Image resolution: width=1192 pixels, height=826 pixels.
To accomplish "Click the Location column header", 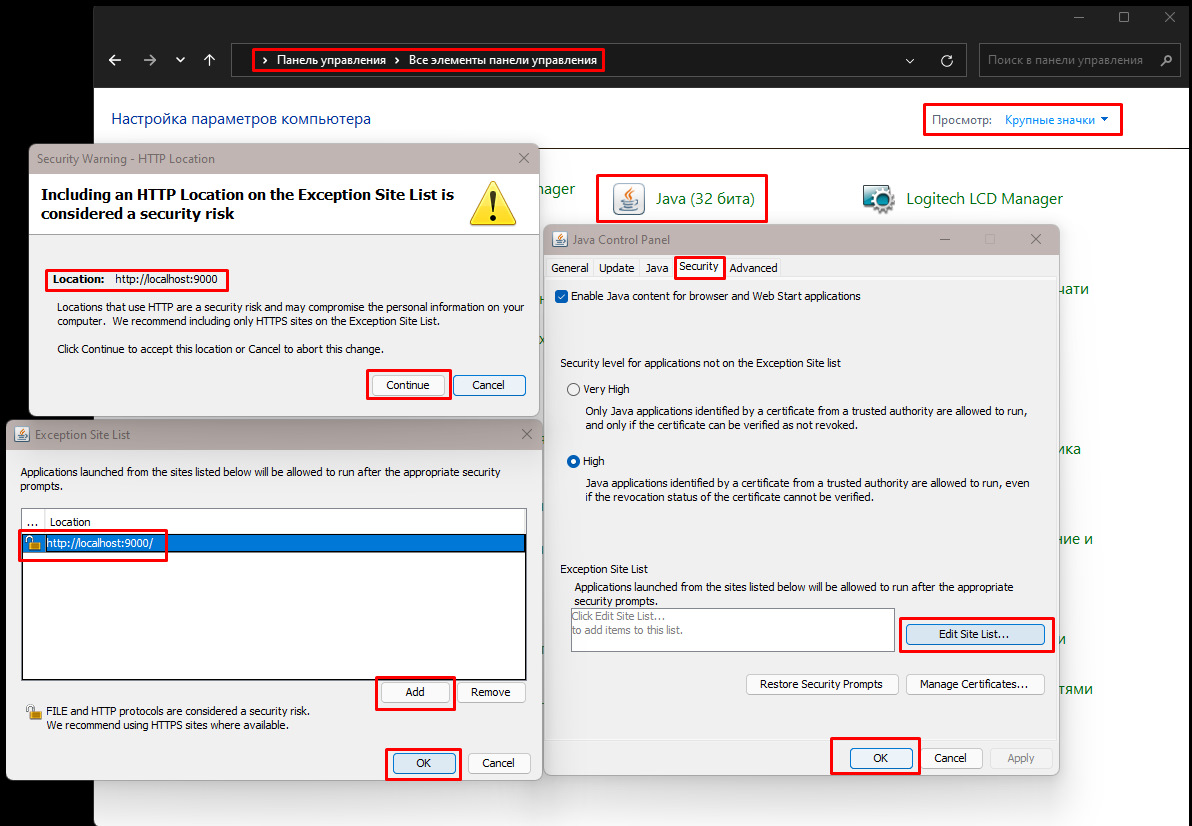I will [286, 522].
